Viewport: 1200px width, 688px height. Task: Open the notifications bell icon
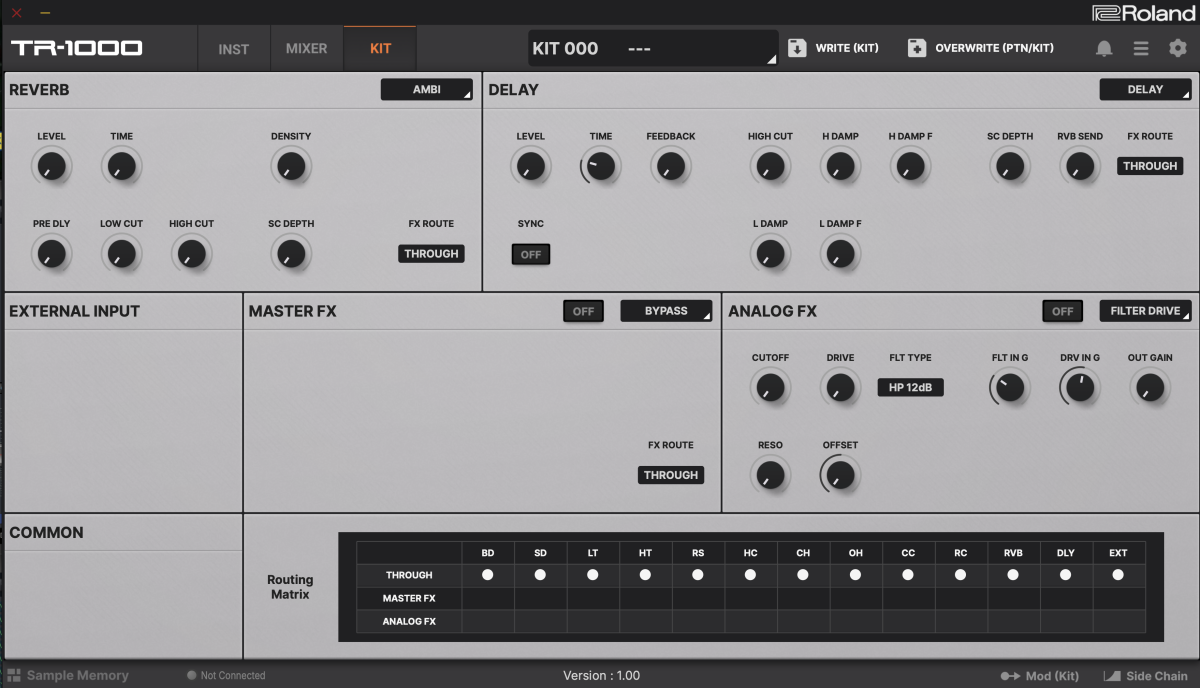pyautogui.click(x=1104, y=48)
